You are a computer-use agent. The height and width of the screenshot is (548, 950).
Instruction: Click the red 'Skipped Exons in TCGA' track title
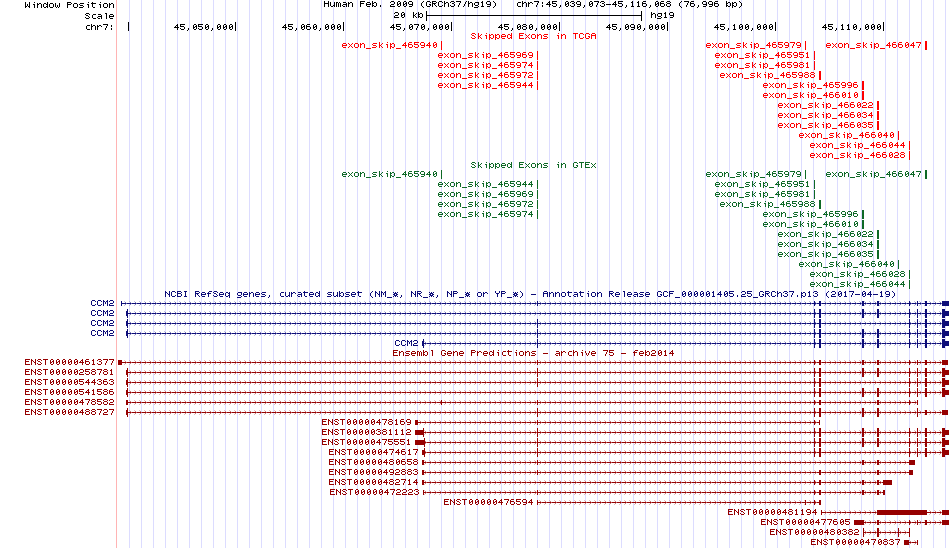pyautogui.click(x=533, y=35)
